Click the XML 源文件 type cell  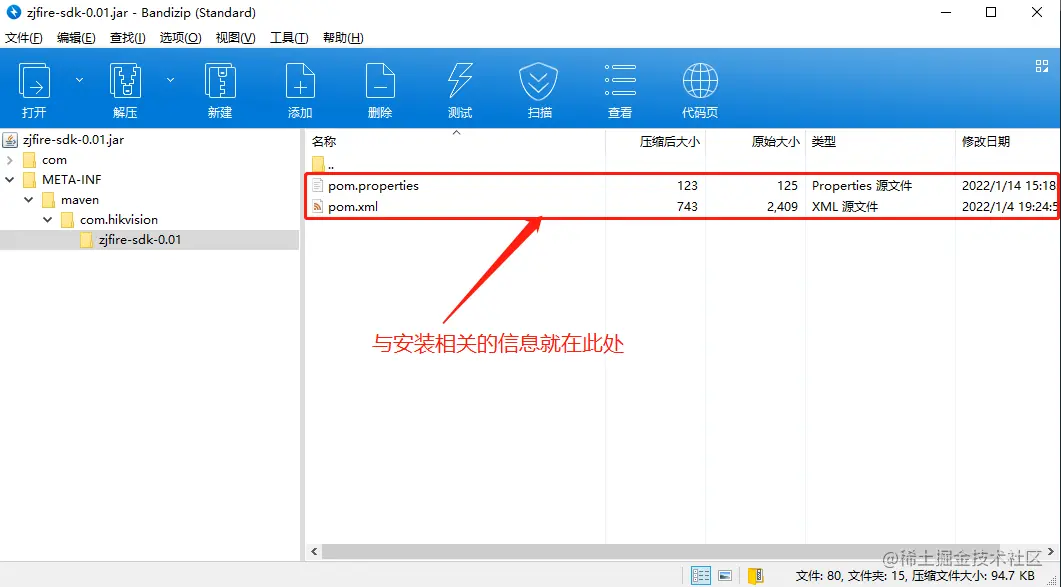click(845, 206)
